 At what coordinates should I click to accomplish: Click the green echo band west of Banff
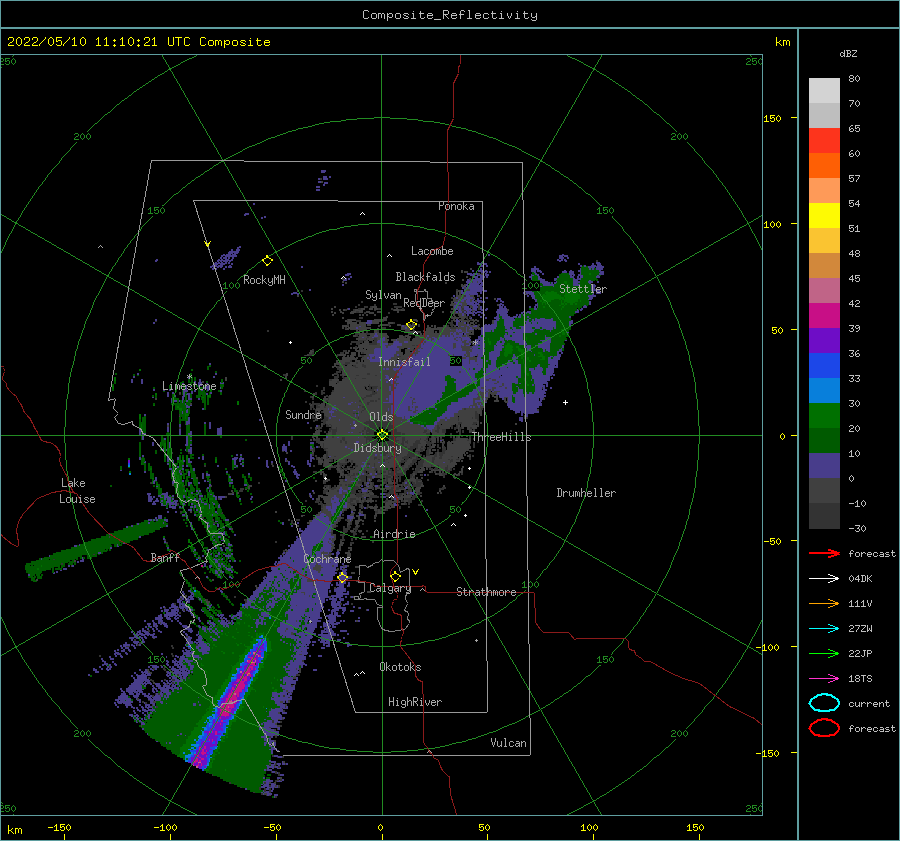click(x=95, y=547)
